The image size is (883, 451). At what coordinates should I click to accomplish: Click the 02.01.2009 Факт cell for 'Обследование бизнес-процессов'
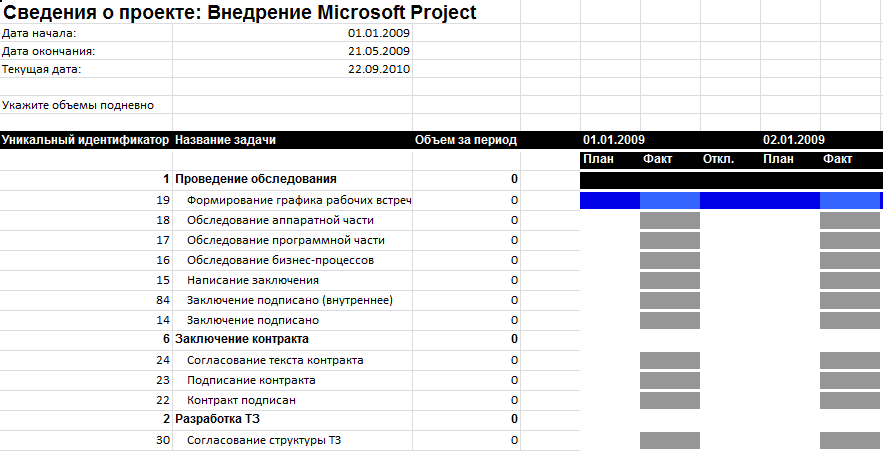[x=850, y=260]
